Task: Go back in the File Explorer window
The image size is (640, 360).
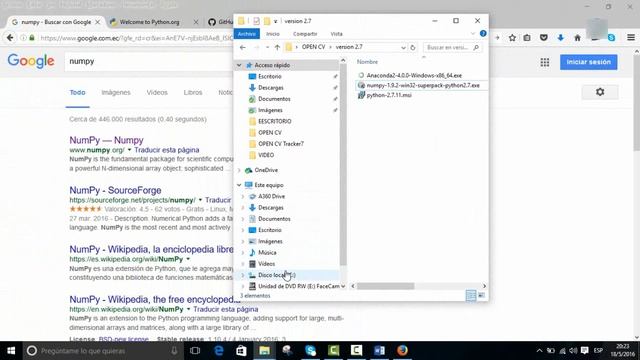Action: click(x=243, y=47)
